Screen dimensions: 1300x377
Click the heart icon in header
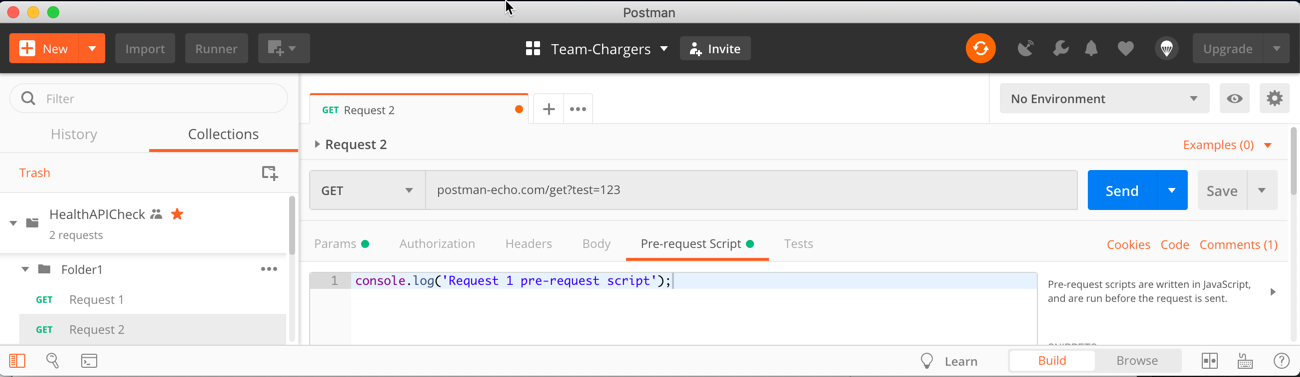(x=1126, y=48)
